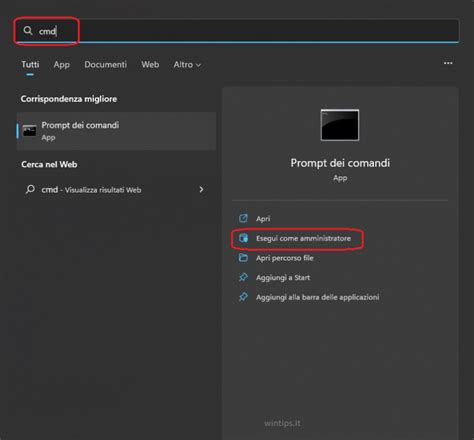Expand cmd web results chevron arrow
474x440 pixels.
pyautogui.click(x=201, y=189)
